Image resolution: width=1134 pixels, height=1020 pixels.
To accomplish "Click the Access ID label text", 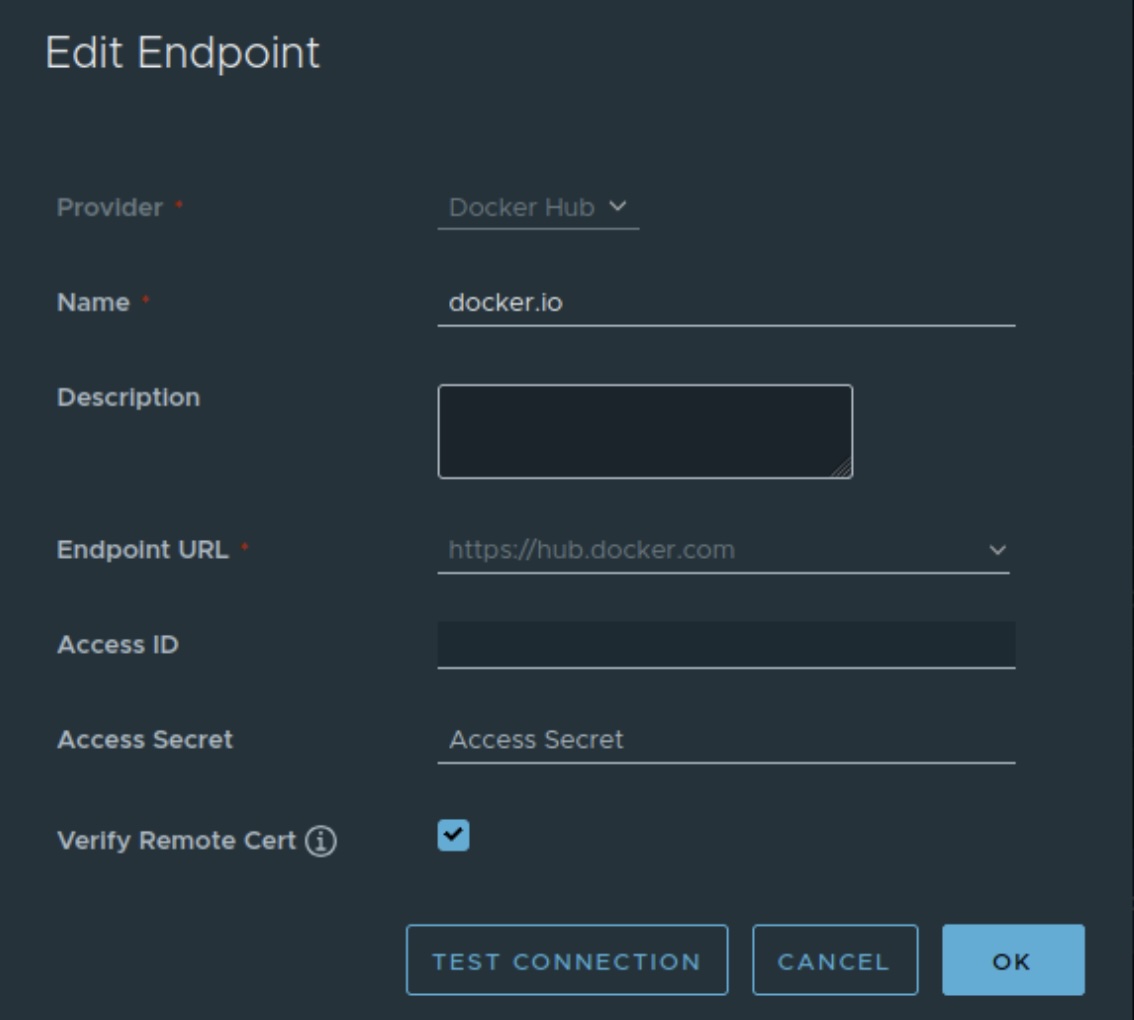I will tap(118, 645).
